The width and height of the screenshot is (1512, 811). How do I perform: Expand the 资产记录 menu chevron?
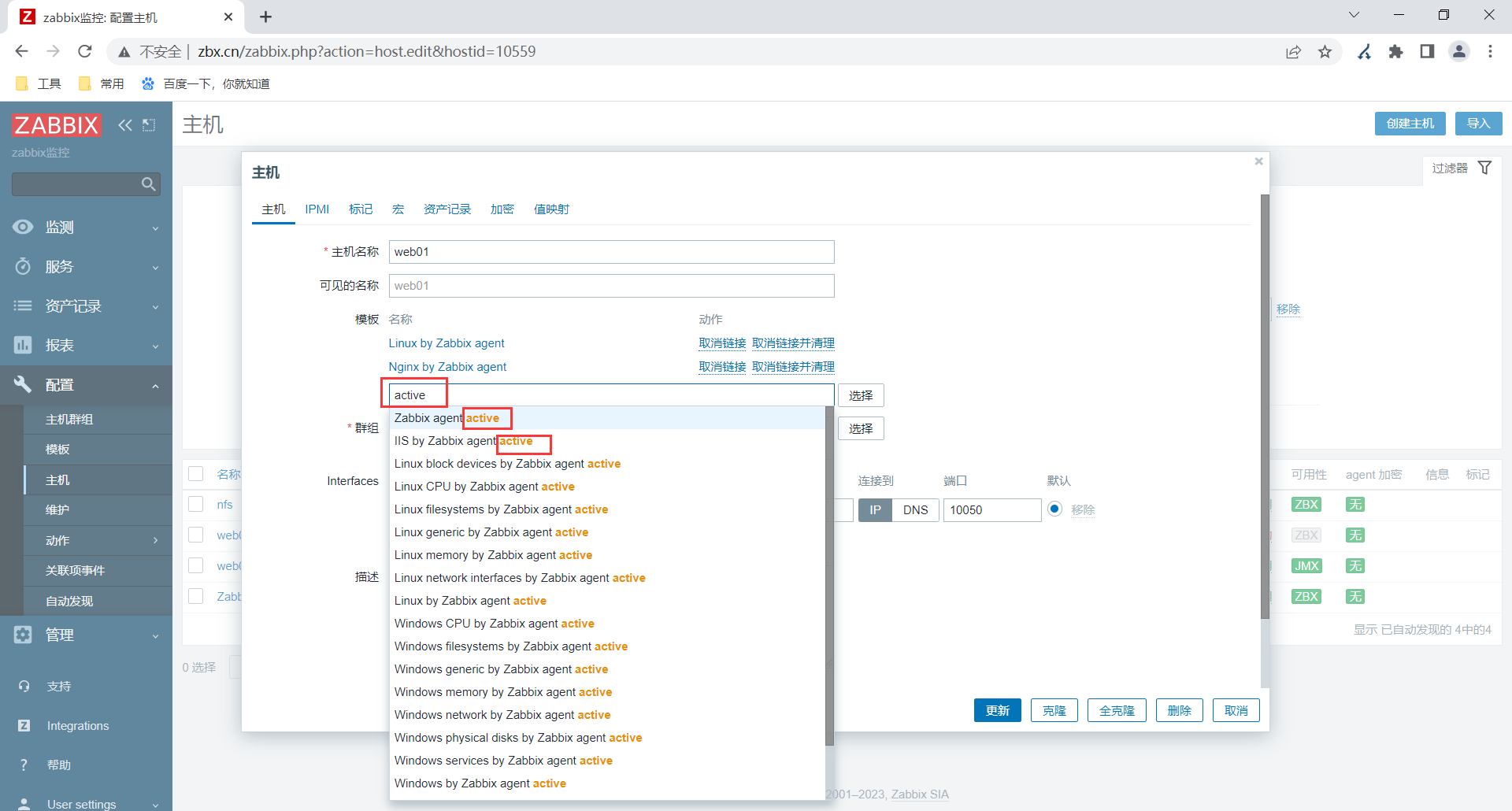[x=155, y=307]
